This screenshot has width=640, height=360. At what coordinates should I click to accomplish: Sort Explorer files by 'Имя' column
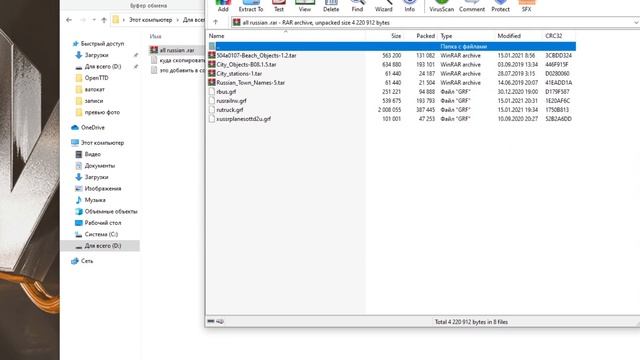(x=156, y=36)
